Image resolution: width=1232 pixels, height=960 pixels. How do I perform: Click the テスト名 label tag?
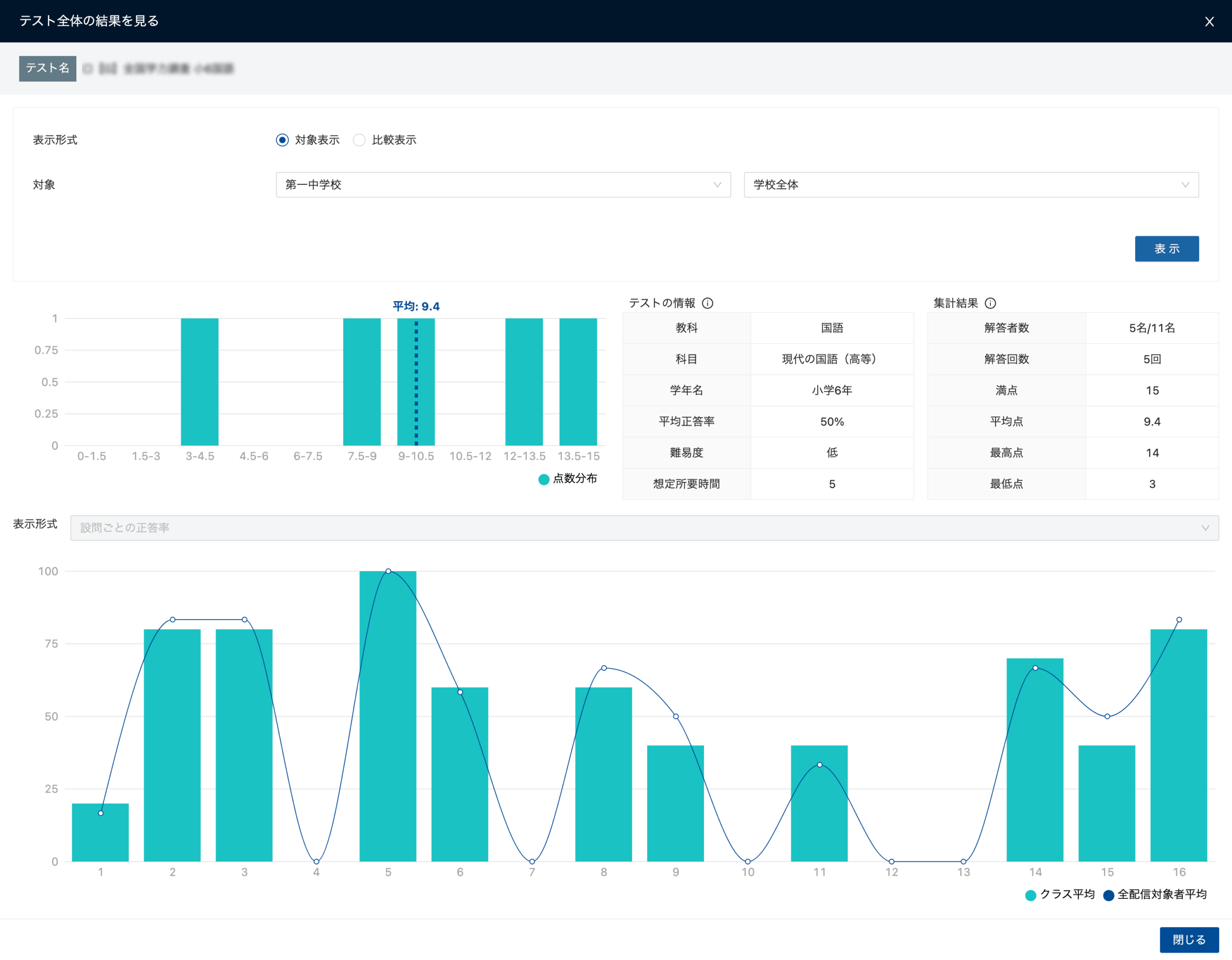pos(47,68)
